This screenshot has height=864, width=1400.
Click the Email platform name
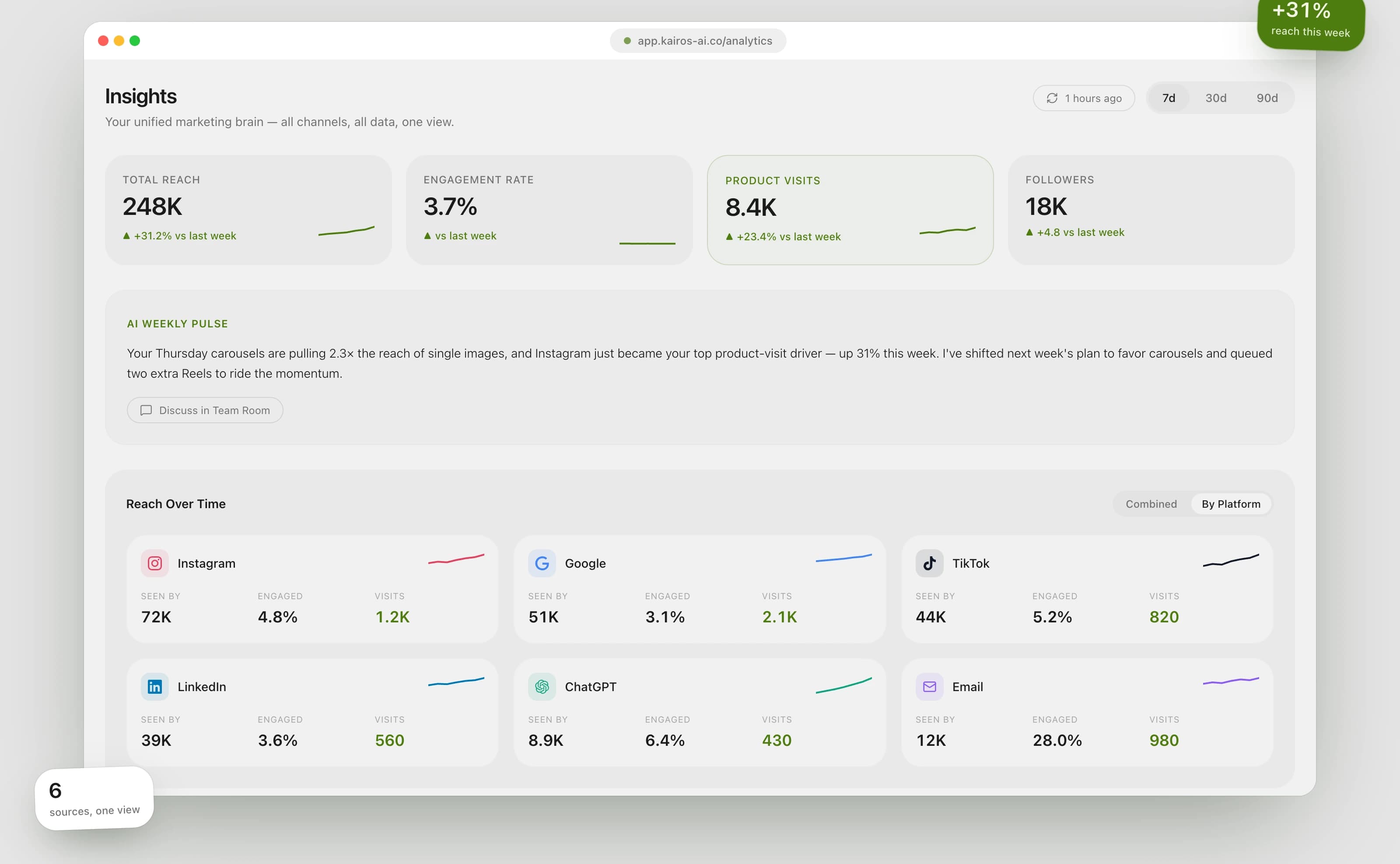(968, 687)
